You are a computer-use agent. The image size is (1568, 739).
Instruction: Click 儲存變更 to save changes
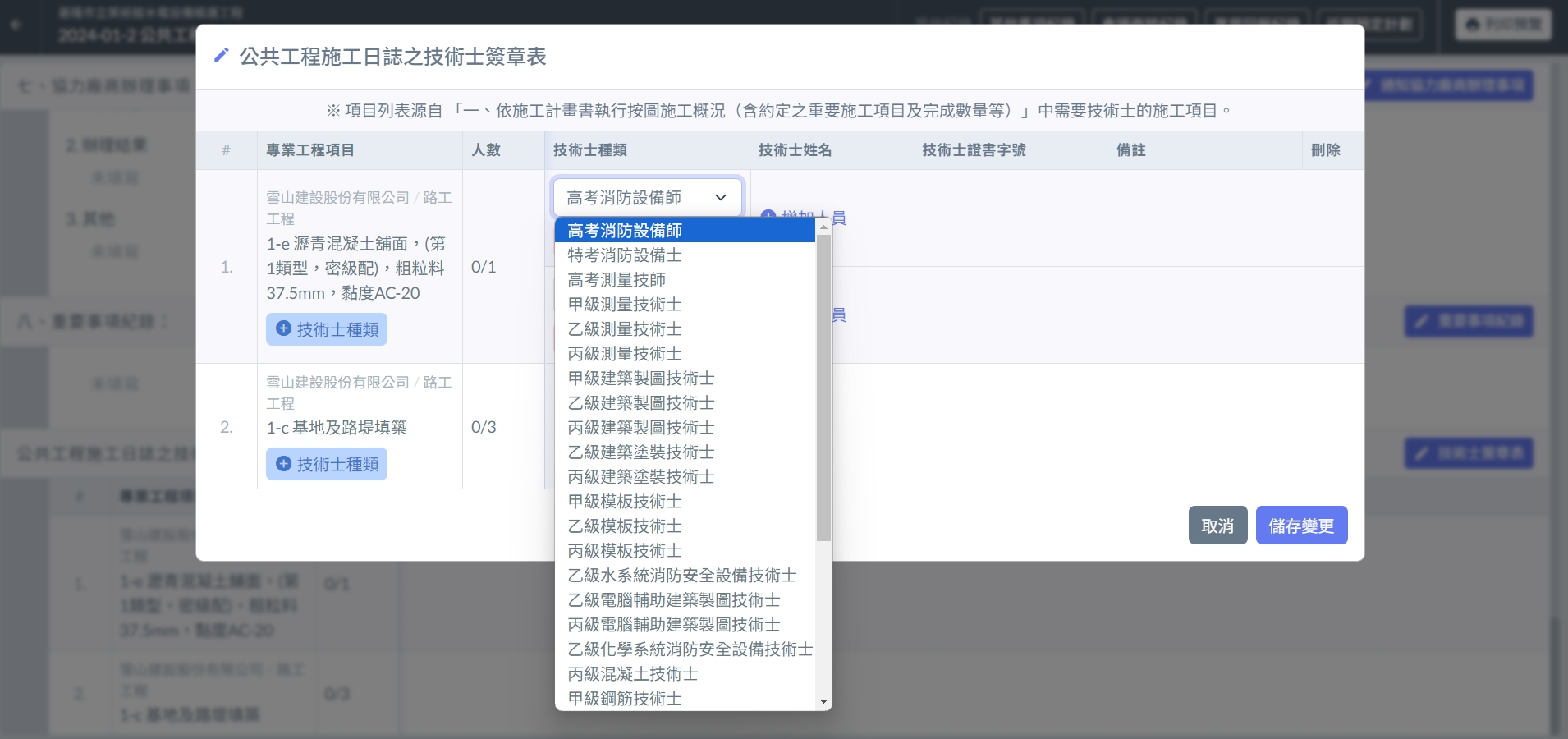(1301, 526)
